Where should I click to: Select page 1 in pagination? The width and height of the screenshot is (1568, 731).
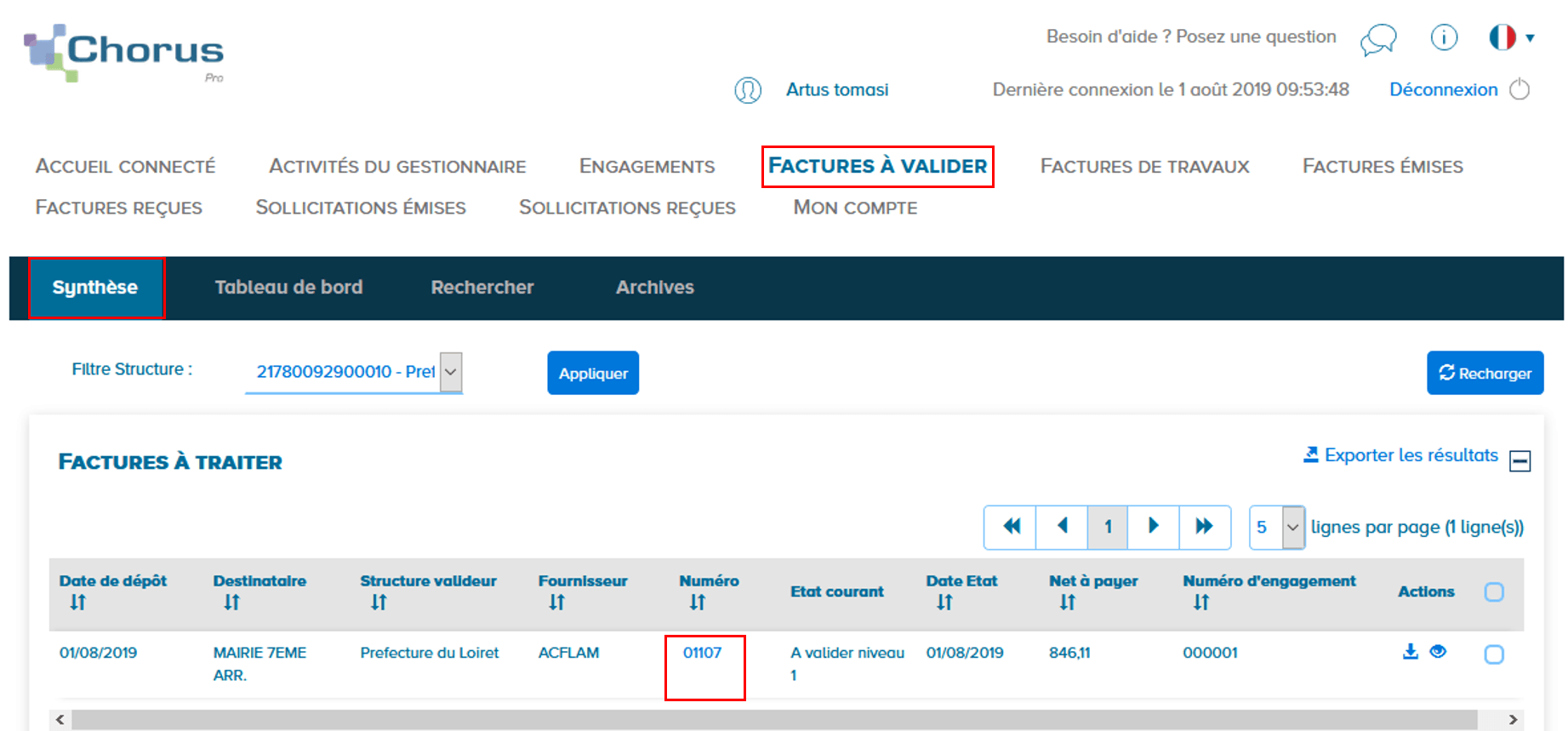click(x=1108, y=527)
